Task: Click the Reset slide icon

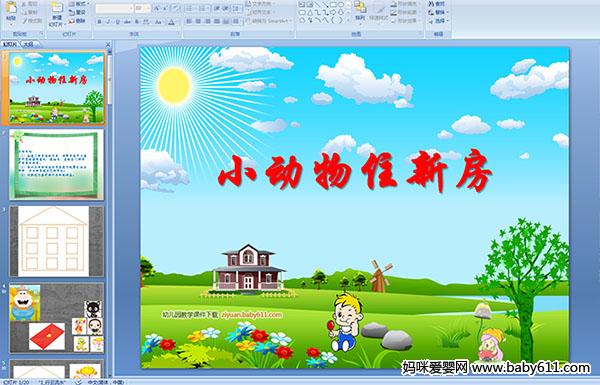Action: [x=78, y=13]
